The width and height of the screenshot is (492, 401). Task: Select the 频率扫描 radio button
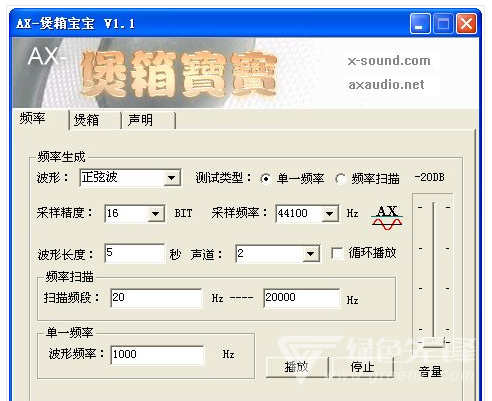click(340, 179)
